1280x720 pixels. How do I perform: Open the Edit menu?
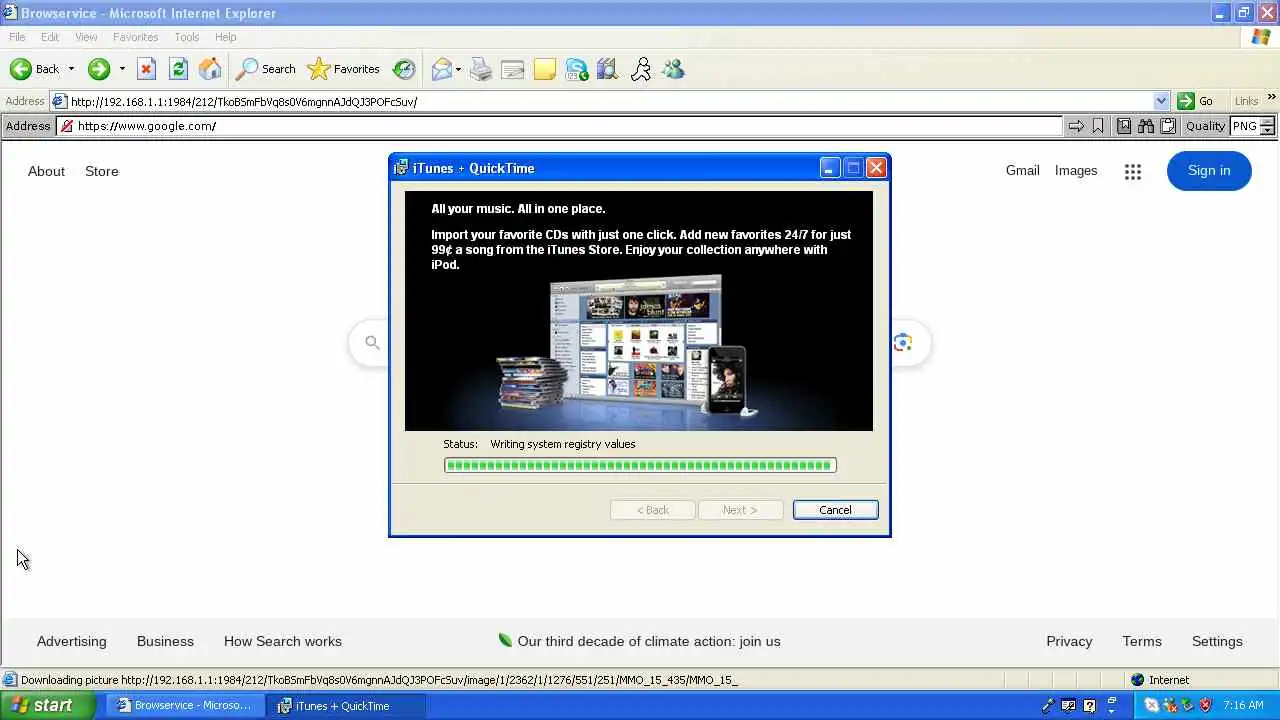pos(50,37)
